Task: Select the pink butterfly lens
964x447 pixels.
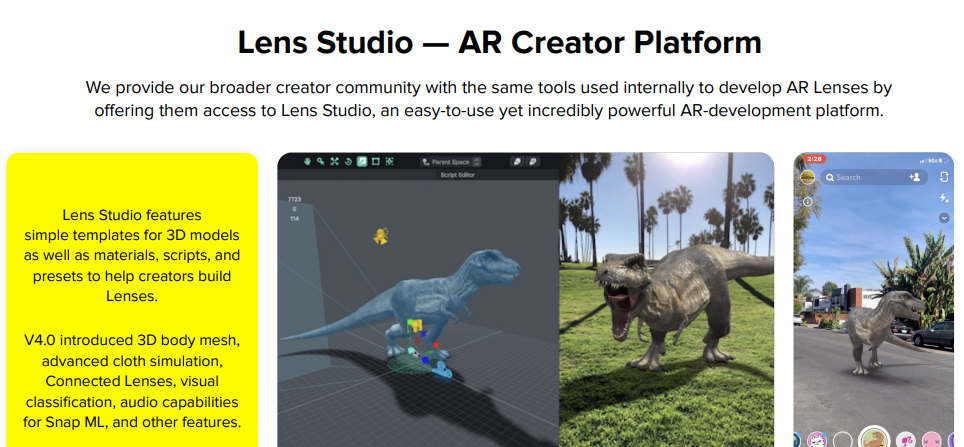Action: [931, 440]
